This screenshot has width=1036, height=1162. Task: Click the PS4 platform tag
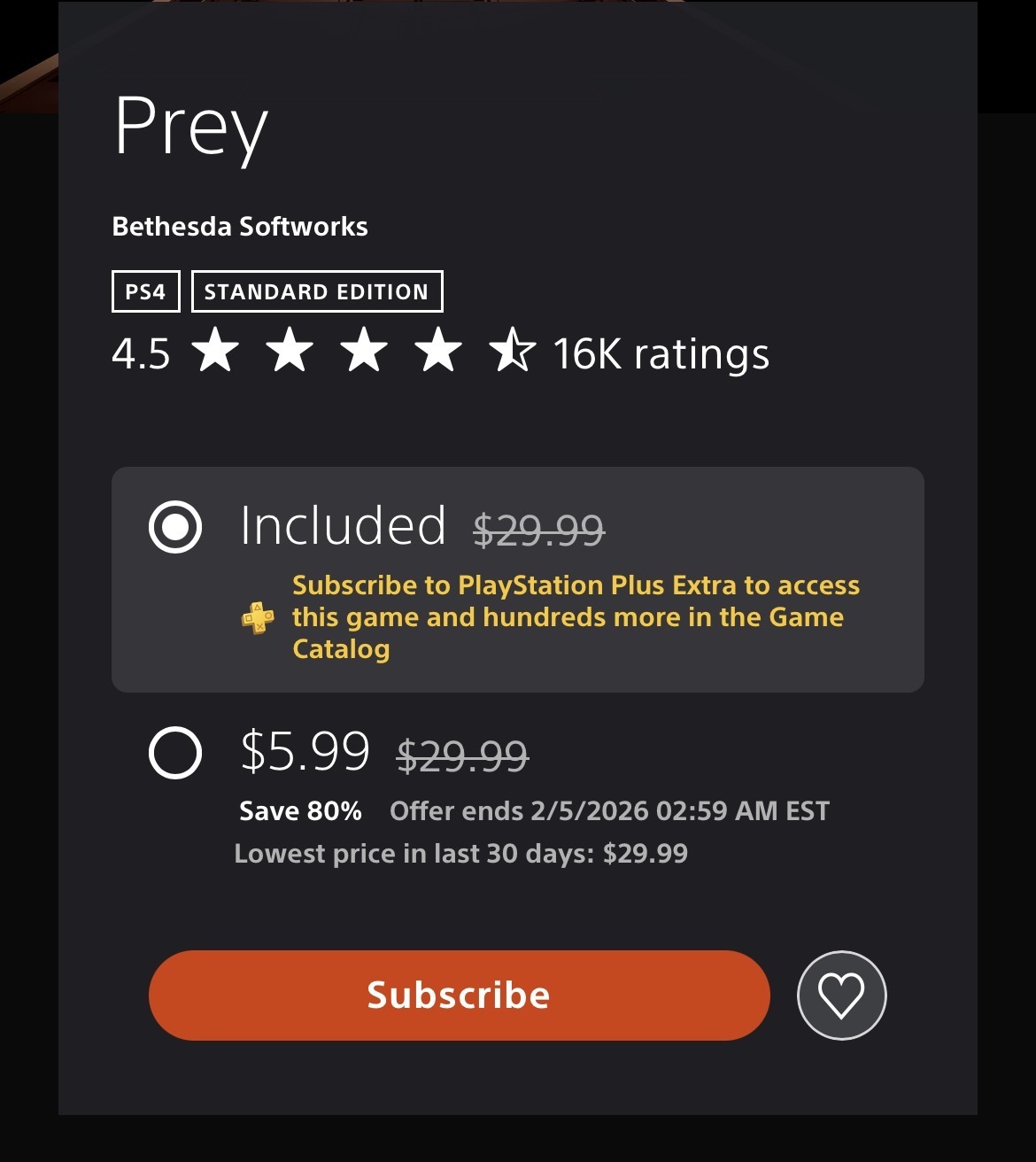point(145,291)
